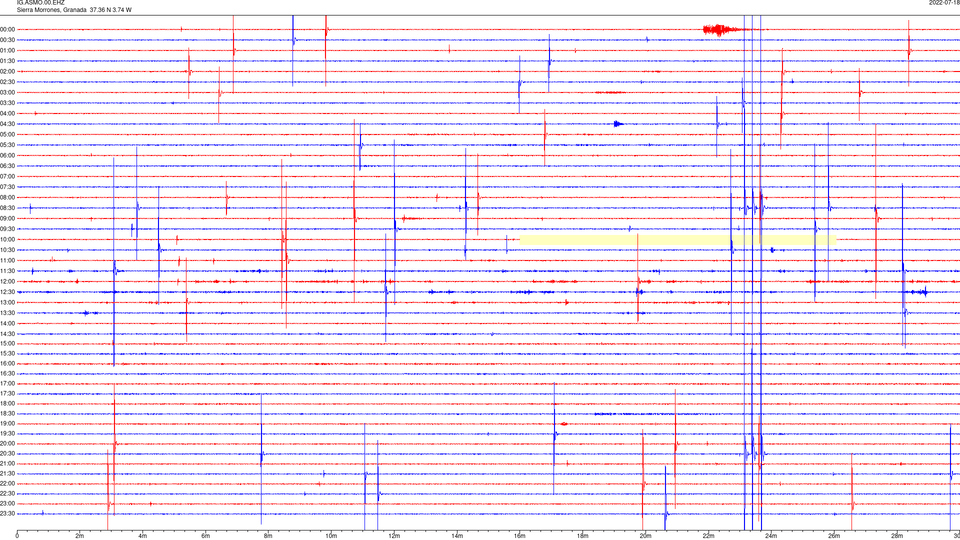Image resolution: width=960 pixels, height=540 pixels.
Task: Click the 05:00 time label
Action: (x=8, y=134)
